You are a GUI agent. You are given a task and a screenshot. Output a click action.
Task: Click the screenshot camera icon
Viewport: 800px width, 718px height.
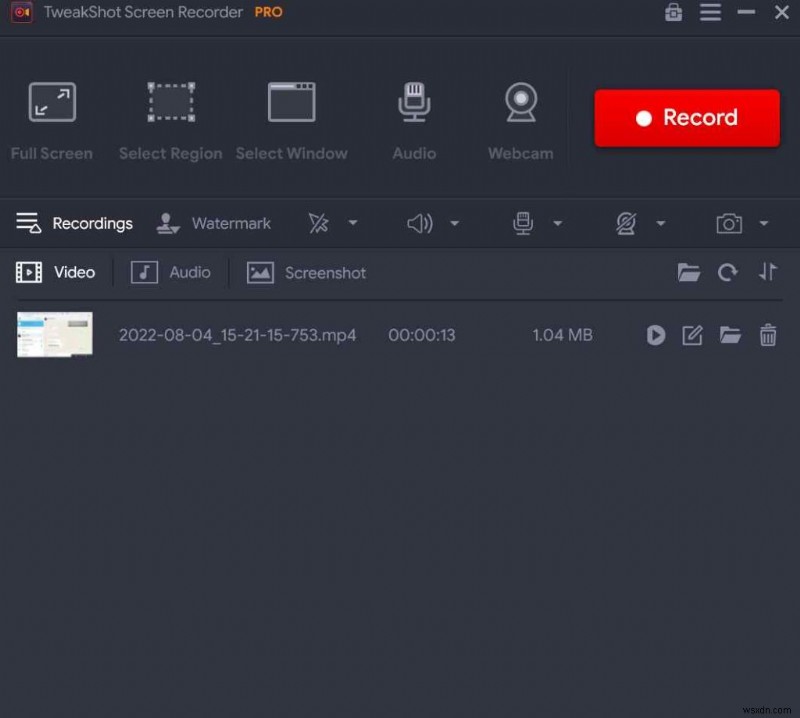click(730, 223)
